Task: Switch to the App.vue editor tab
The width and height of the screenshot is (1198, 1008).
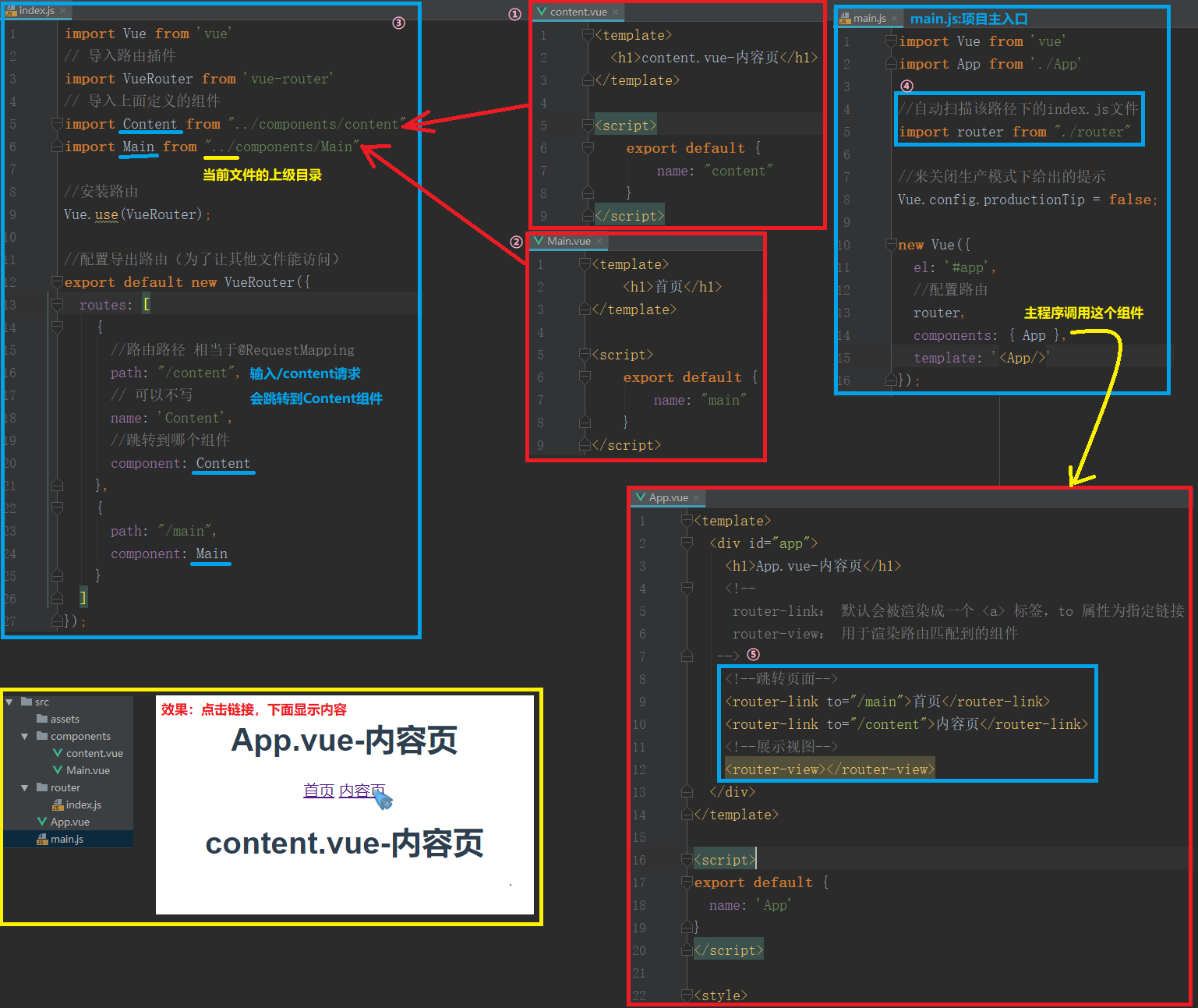Action: (x=669, y=497)
